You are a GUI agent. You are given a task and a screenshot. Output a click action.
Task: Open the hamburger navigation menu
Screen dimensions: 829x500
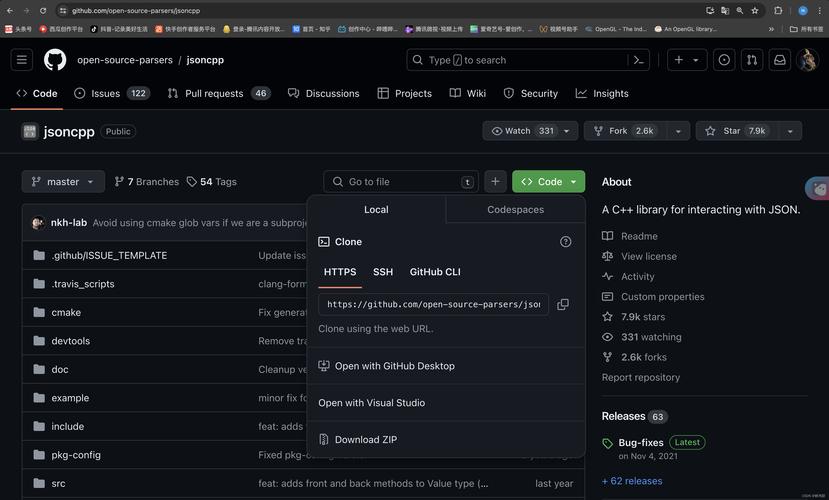(x=22, y=60)
